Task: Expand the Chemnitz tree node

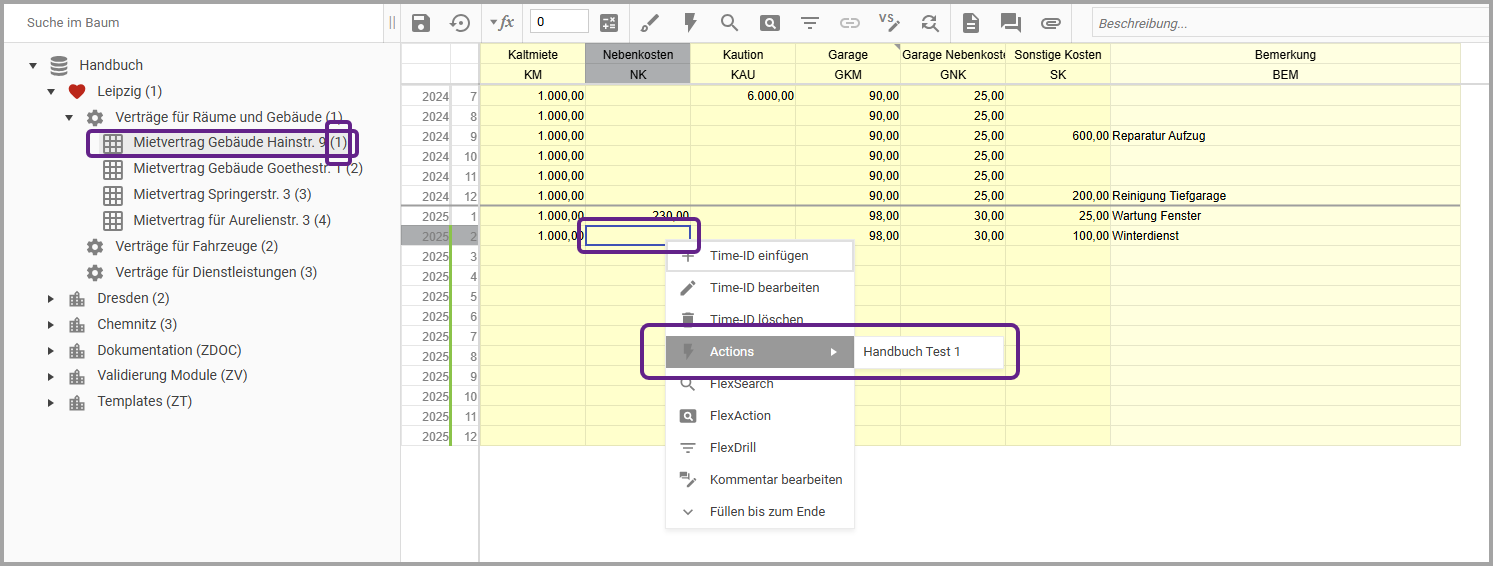Action: 52,324
